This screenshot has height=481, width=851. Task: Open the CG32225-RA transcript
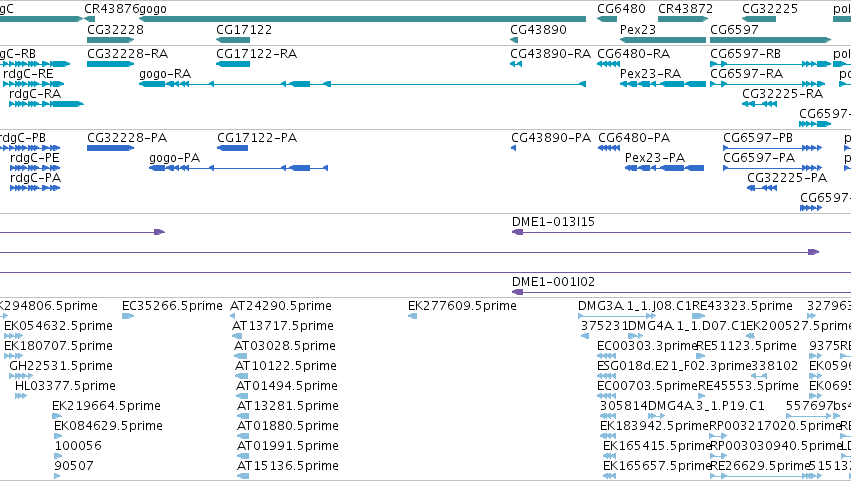coord(759,104)
